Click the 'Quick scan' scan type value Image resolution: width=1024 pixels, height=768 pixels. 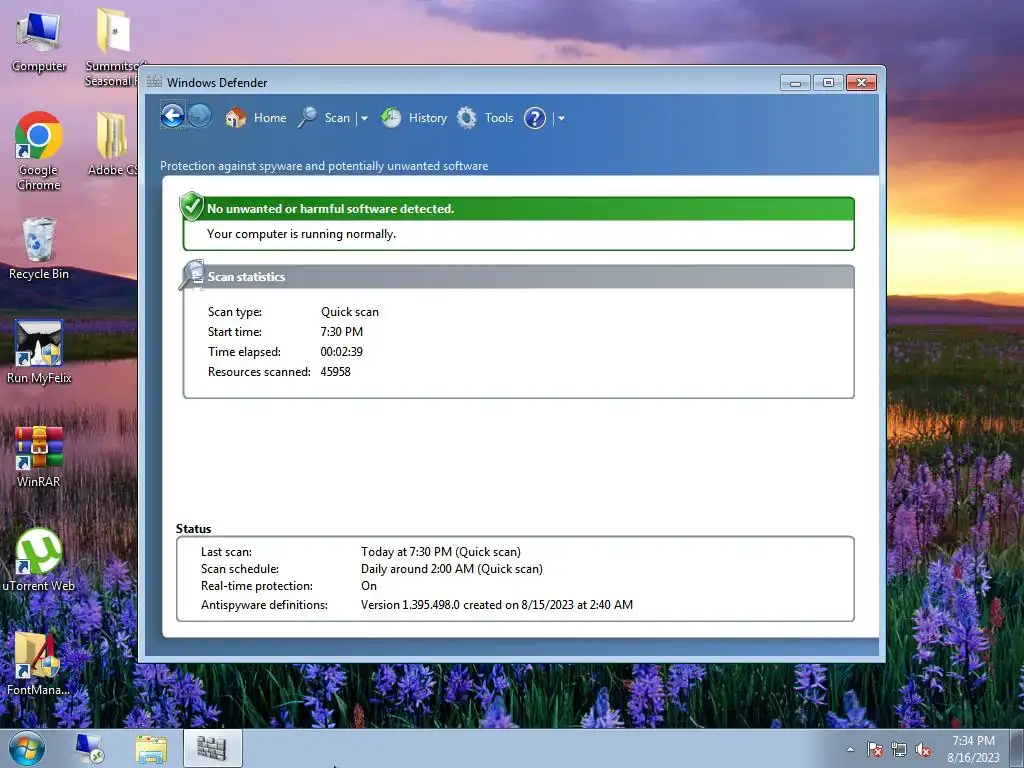349,312
